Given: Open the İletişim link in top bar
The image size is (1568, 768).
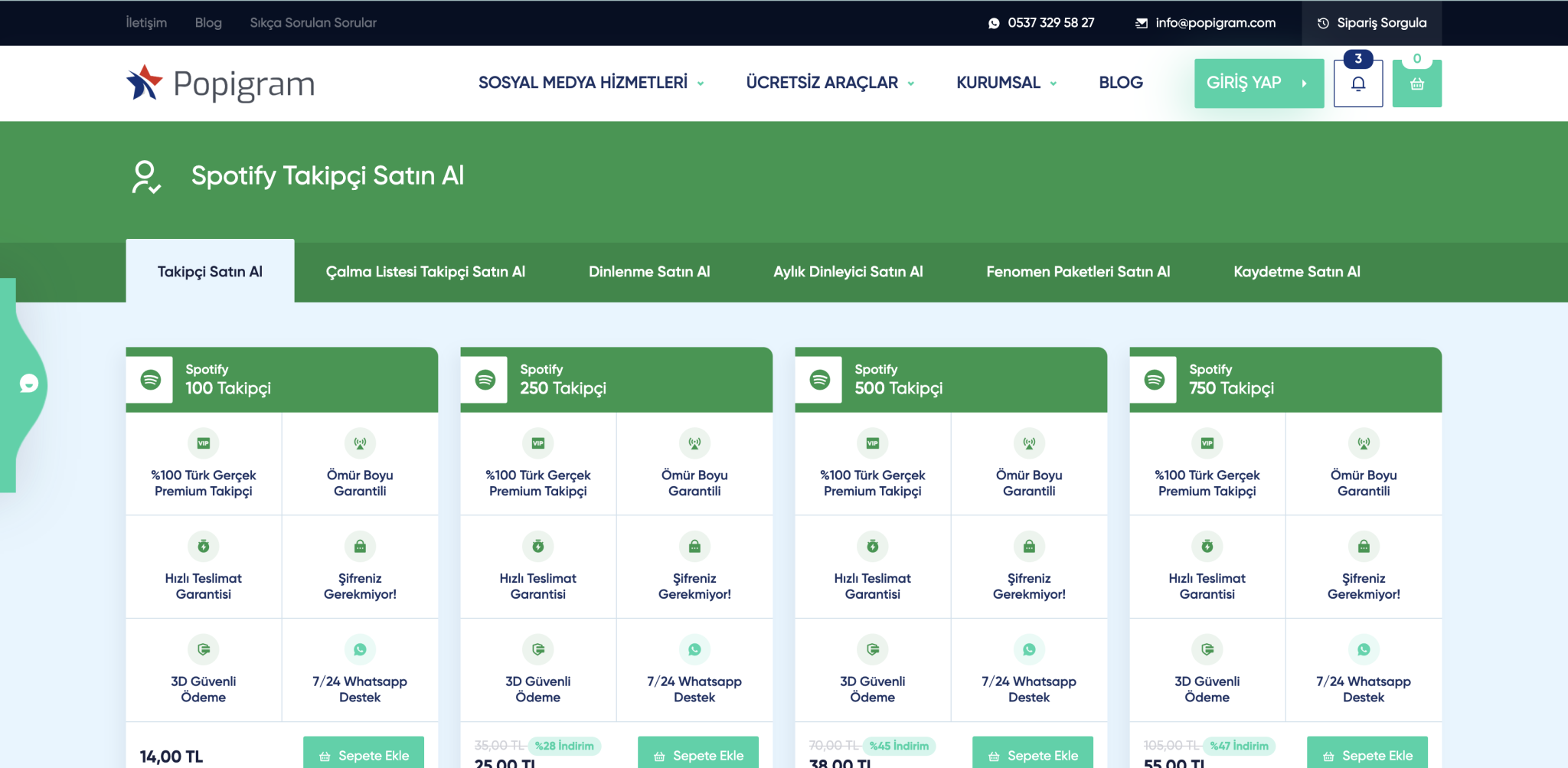Looking at the screenshot, I should pos(146,22).
